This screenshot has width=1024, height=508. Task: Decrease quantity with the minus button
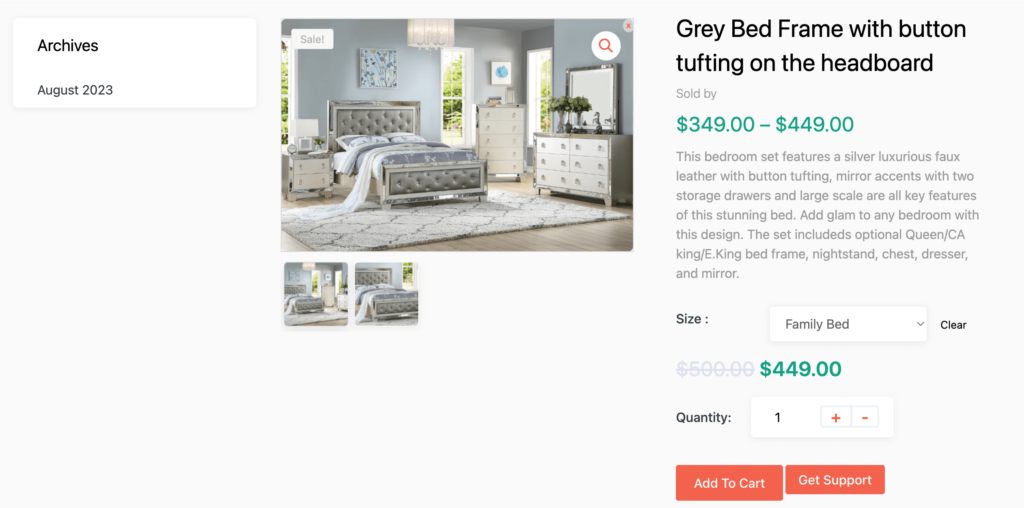click(x=865, y=417)
